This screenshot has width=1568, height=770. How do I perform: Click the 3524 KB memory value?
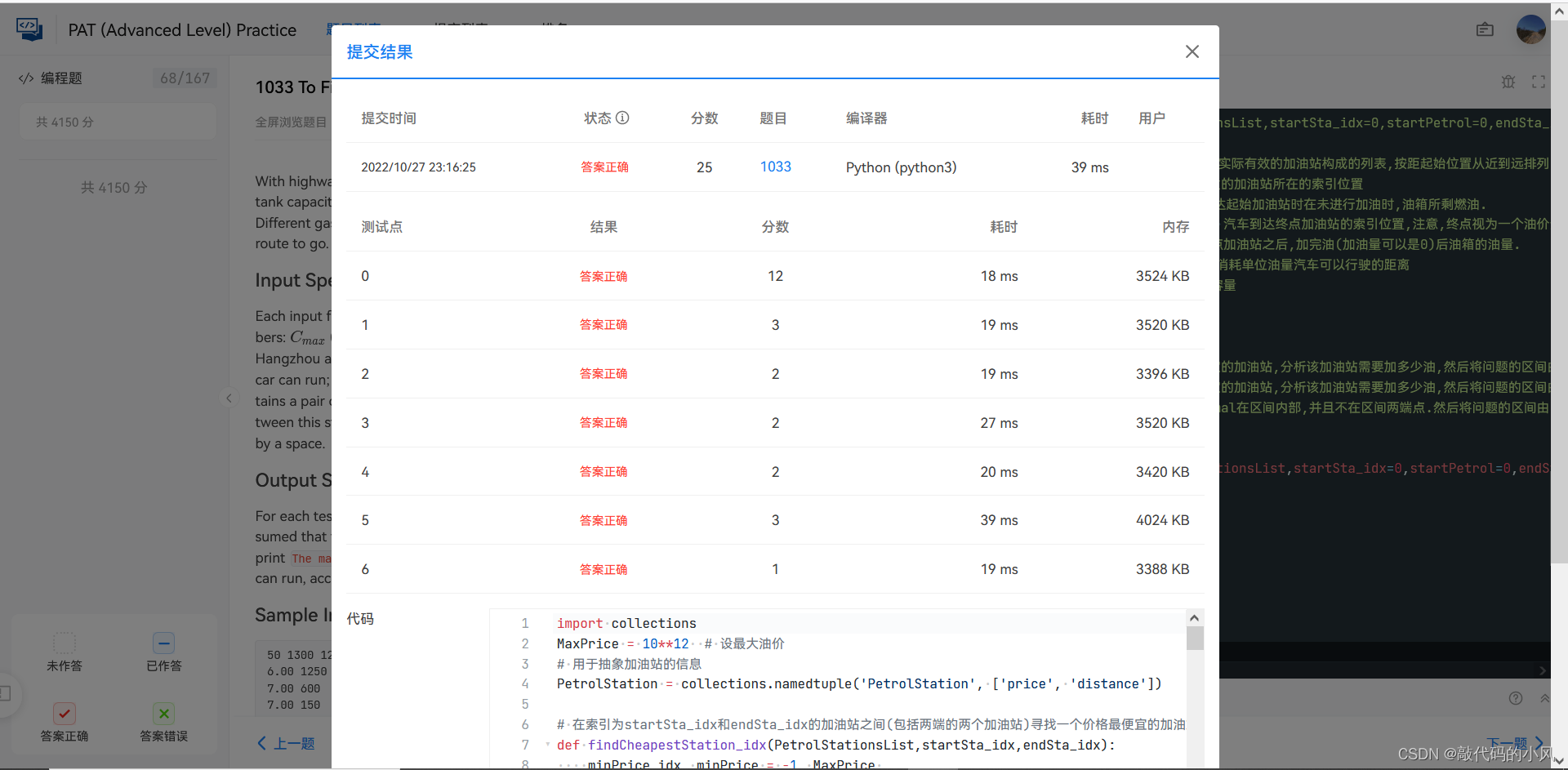pyautogui.click(x=1162, y=276)
